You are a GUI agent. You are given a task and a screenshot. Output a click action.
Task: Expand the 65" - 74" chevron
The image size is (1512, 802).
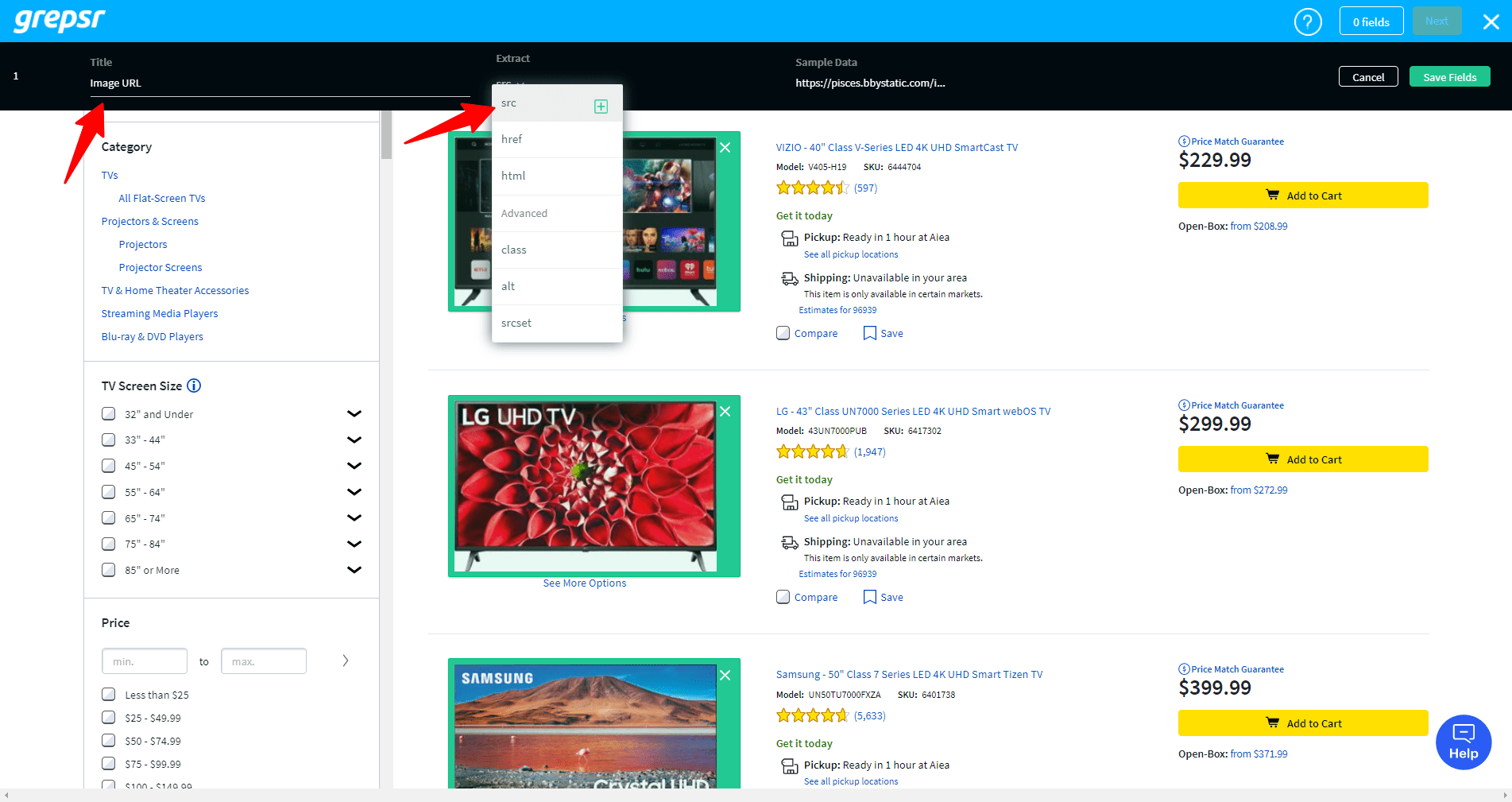tap(354, 517)
